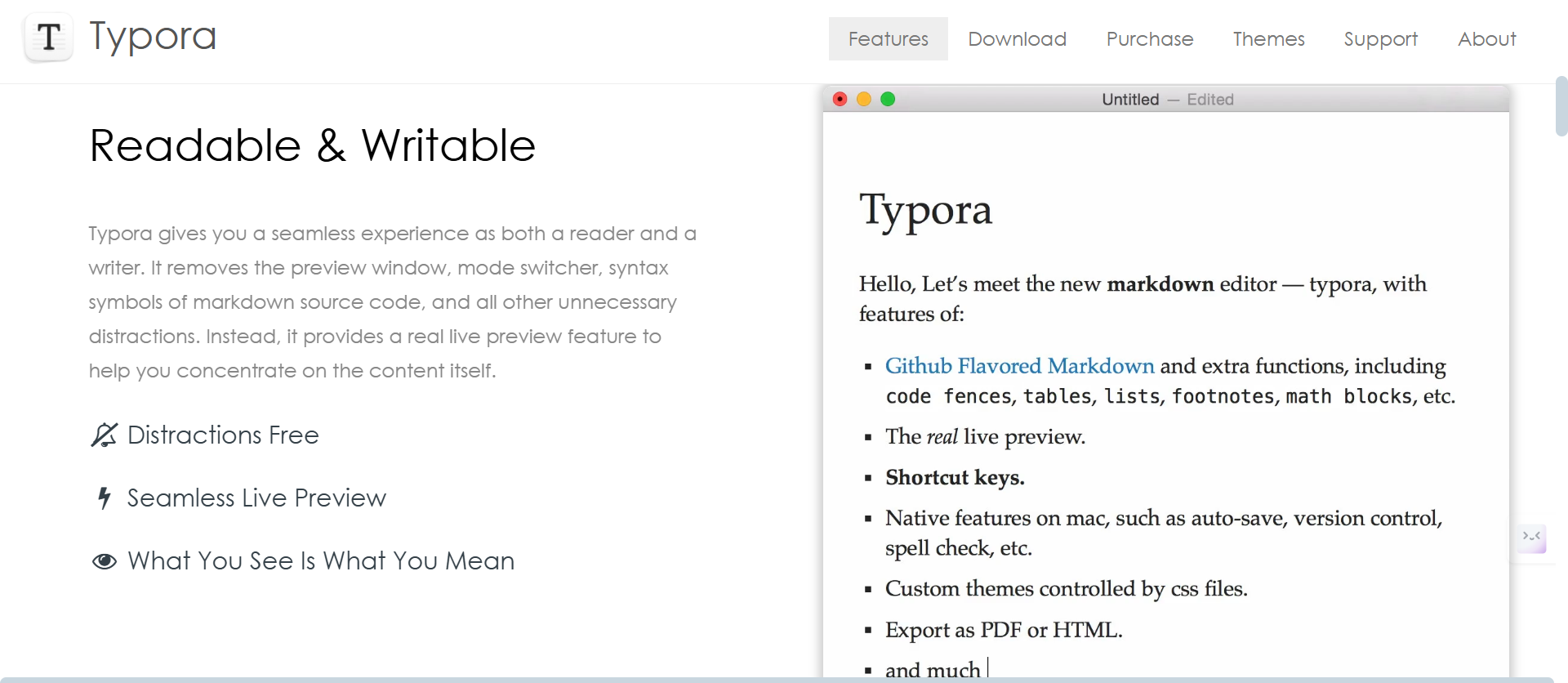Select What You See Is What You Mean
This screenshot has width=1568, height=683.
321,560
